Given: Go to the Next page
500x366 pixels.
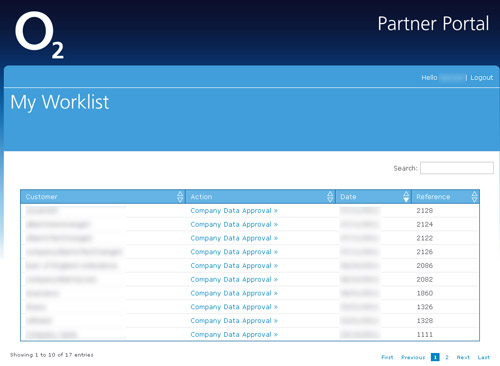Looking at the screenshot, I should (463, 357).
